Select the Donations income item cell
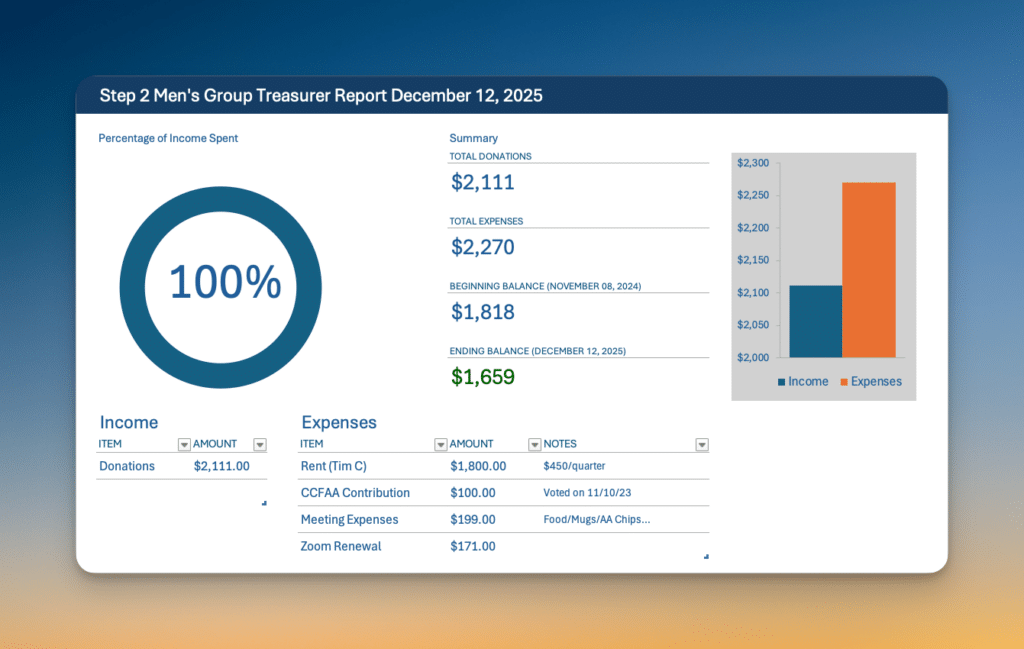 pyautogui.click(x=127, y=466)
